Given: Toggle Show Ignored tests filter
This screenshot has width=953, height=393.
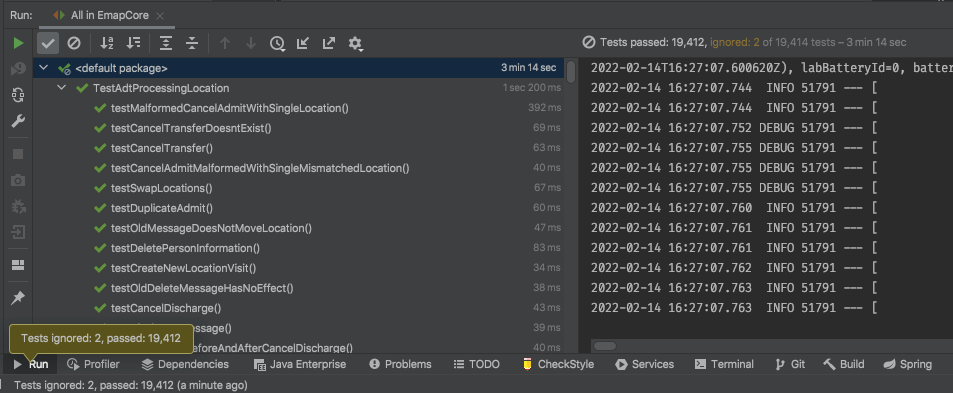Looking at the screenshot, I should (x=74, y=43).
